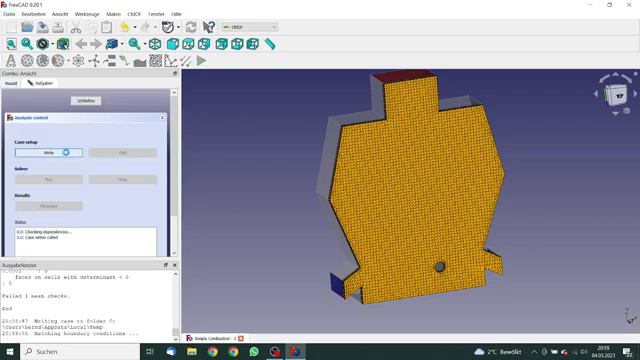Open the dropdown beside Sync view icon

tap(122, 44)
